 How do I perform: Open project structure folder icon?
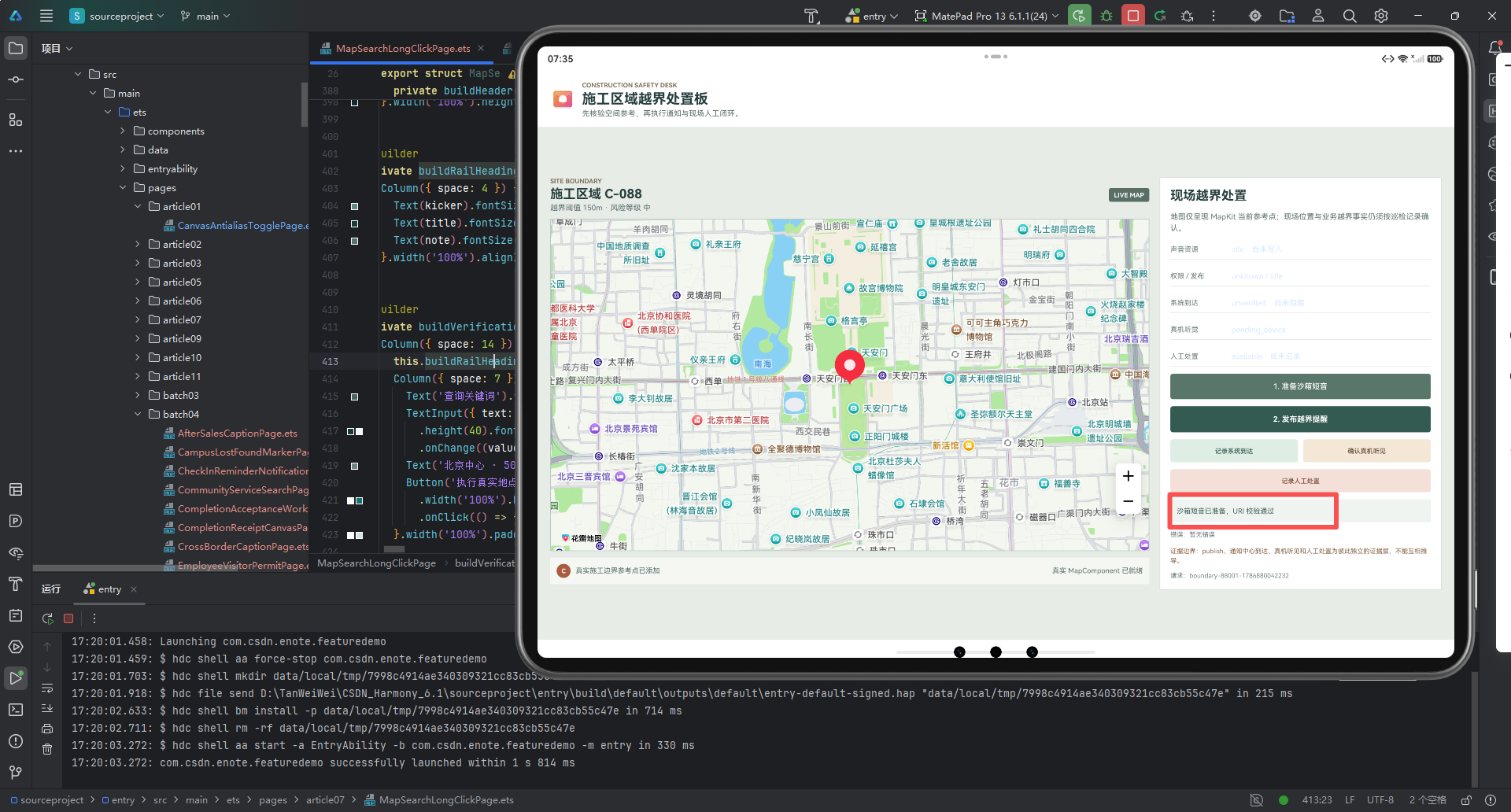(x=1287, y=16)
